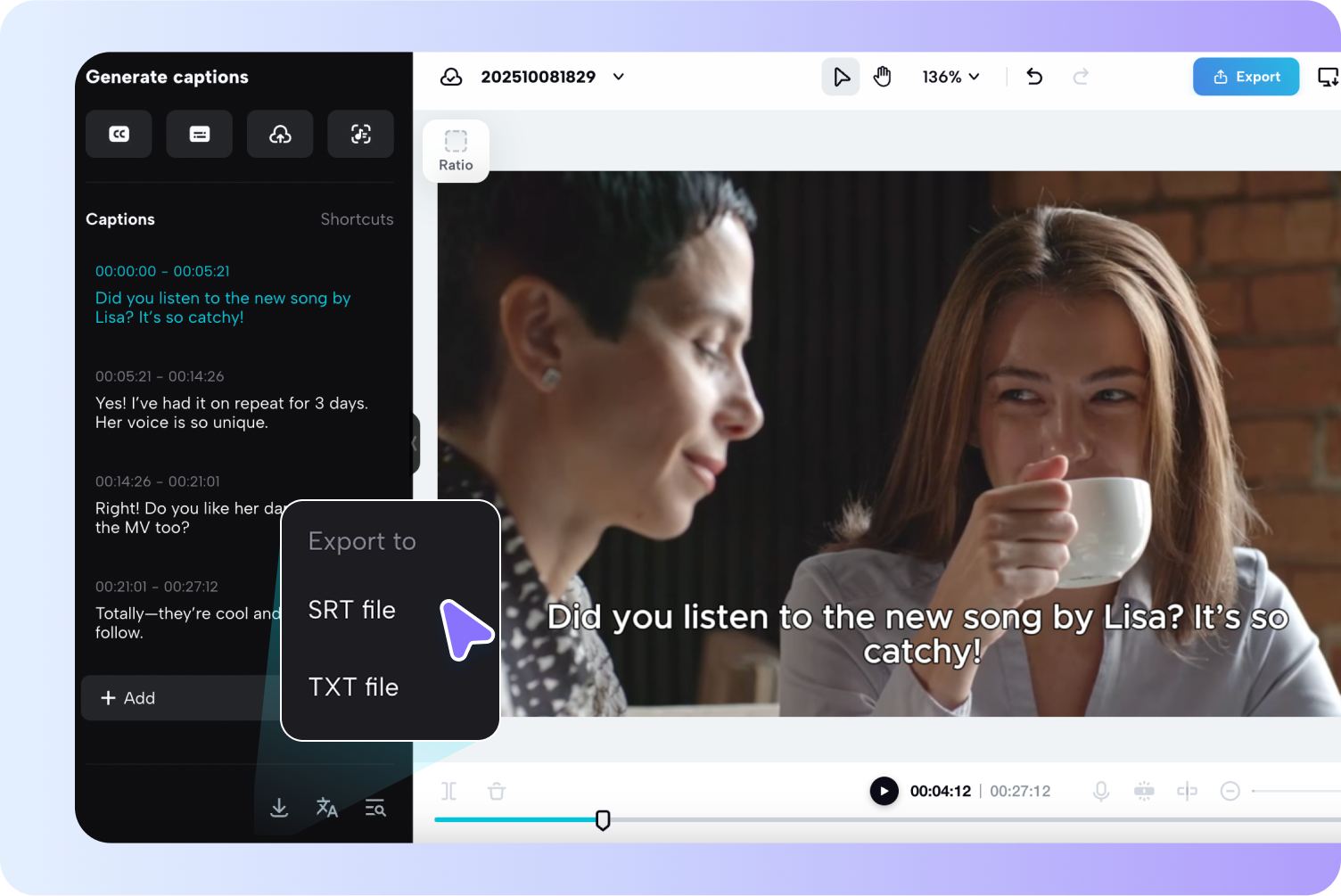Select the caption starting 'Right! Do you like her'
Image resolution: width=1341 pixels, height=896 pixels.
tap(189, 518)
